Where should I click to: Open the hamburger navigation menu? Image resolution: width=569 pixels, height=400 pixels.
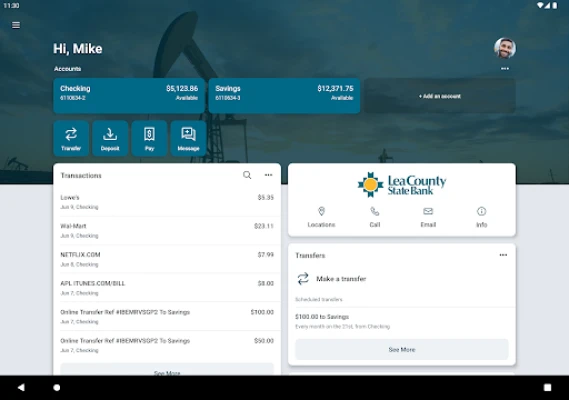point(16,25)
